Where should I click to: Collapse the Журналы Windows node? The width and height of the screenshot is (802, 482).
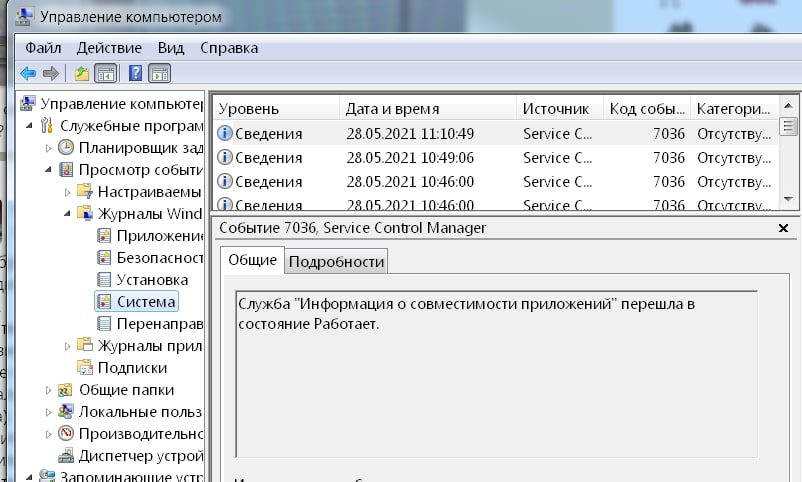click(68, 214)
